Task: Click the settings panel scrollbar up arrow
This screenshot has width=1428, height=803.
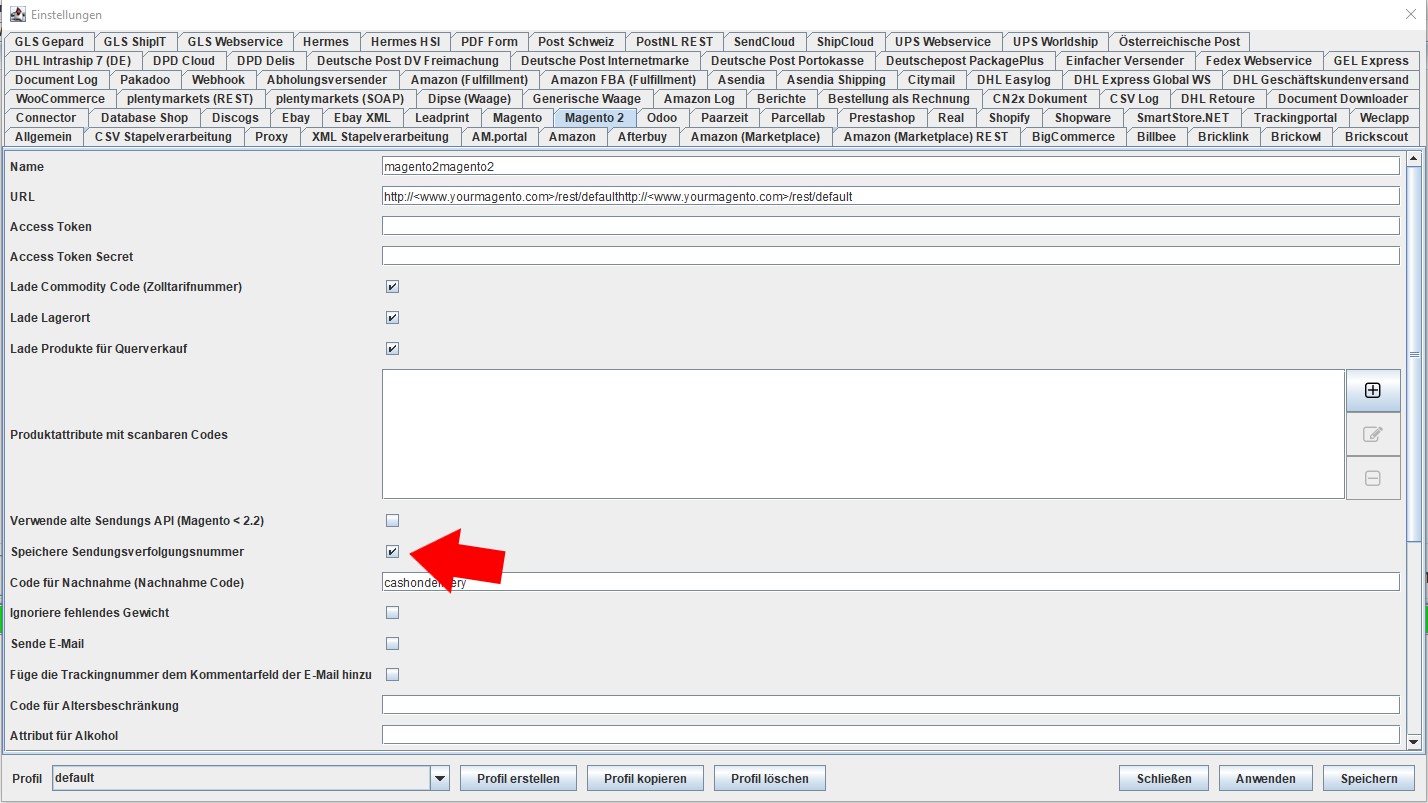Action: tap(1414, 158)
